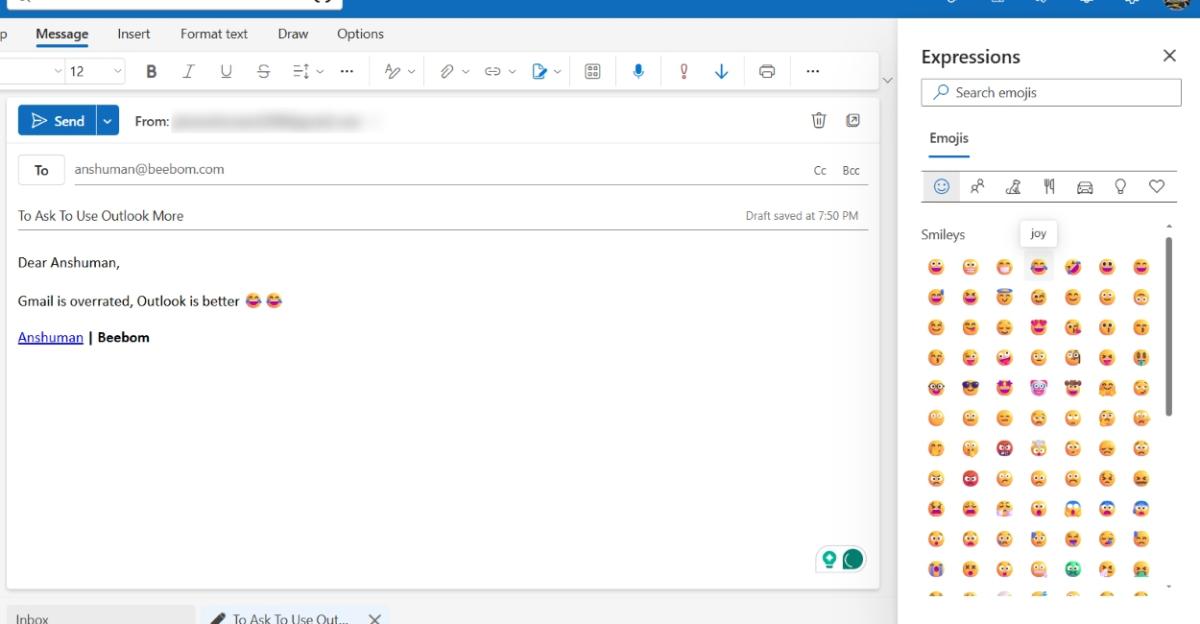Open the styles dropdown
Screen dimensions: 1200x624
click(400, 71)
